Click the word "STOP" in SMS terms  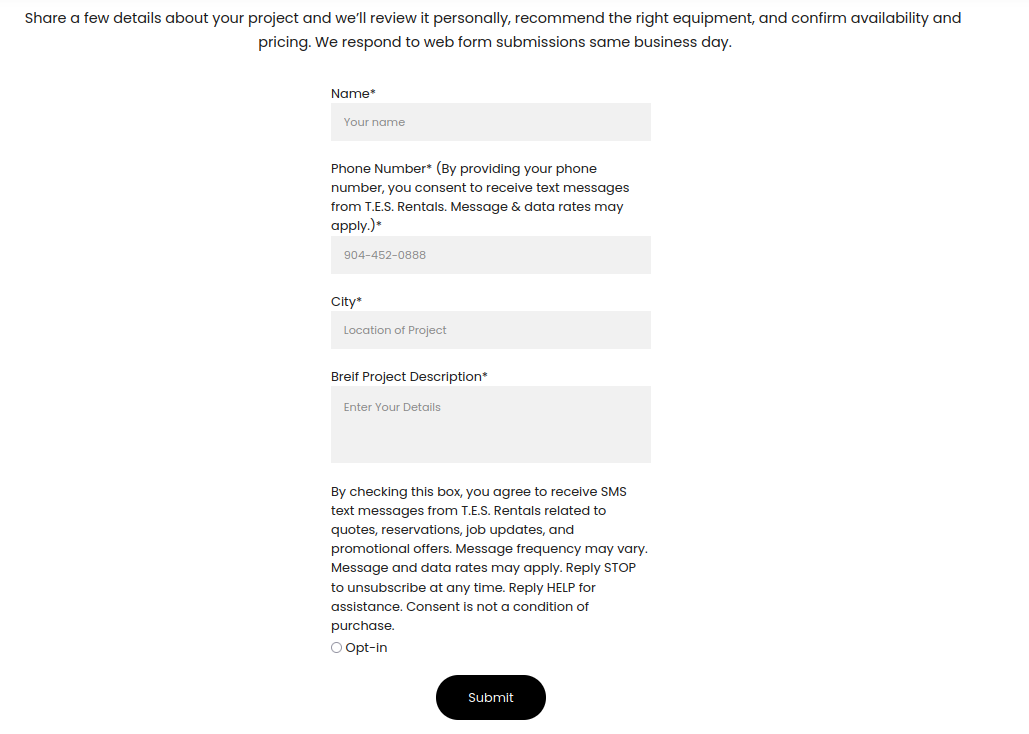pyautogui.click(x=619, y=568)
